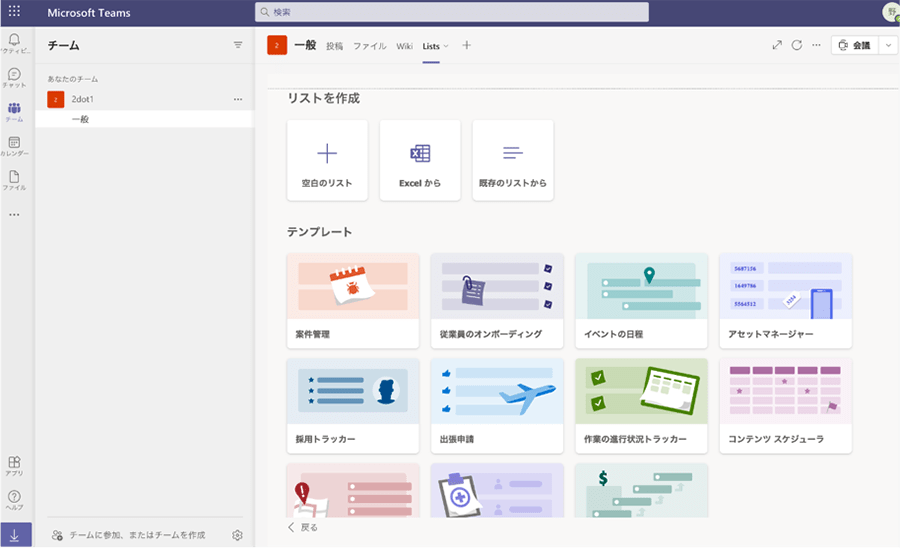Open more options for 2dot1 team
The image size is (900, 548).
(238, 99)
